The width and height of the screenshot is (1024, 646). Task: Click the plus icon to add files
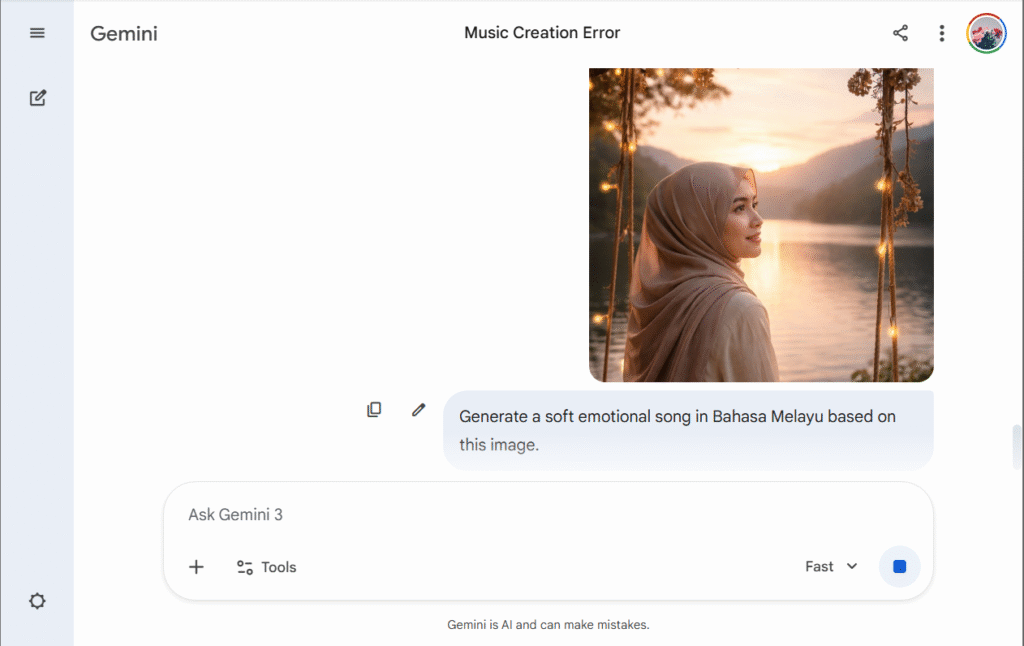coord(196,567)
